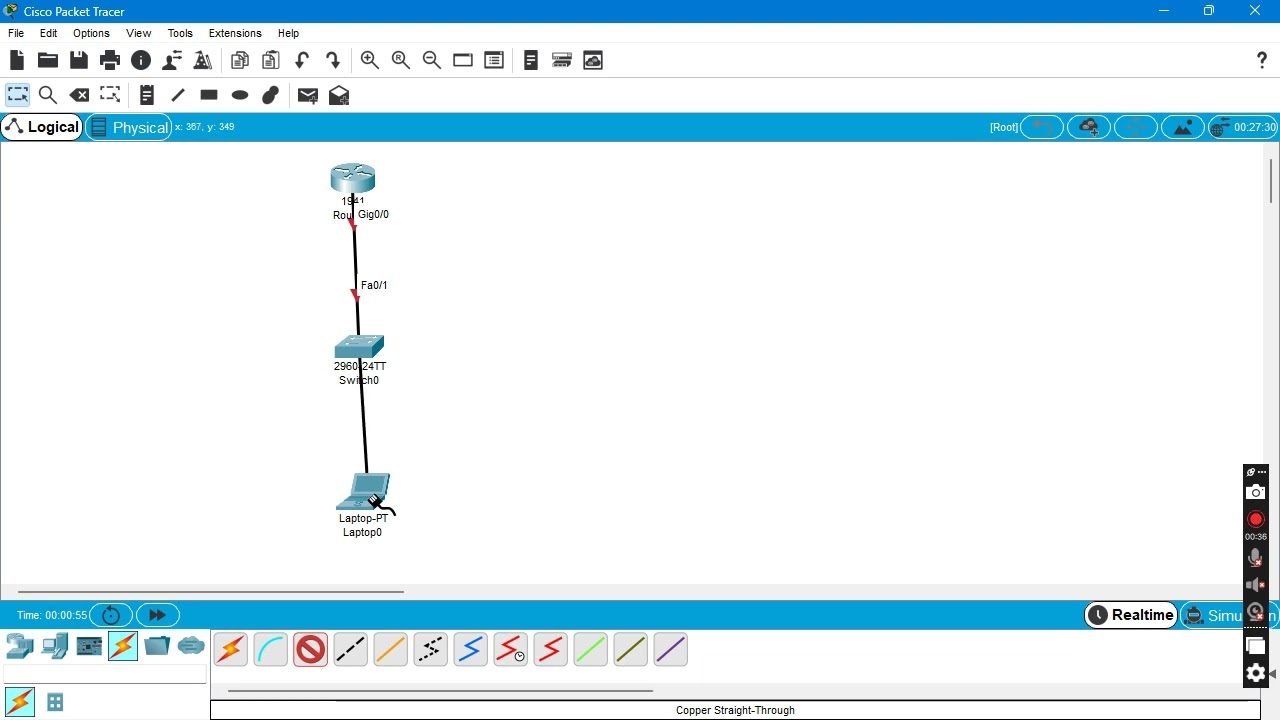Screen dimensions: 1280x720
Task: Zoom out of the workspace
Action: coord(432,60)
